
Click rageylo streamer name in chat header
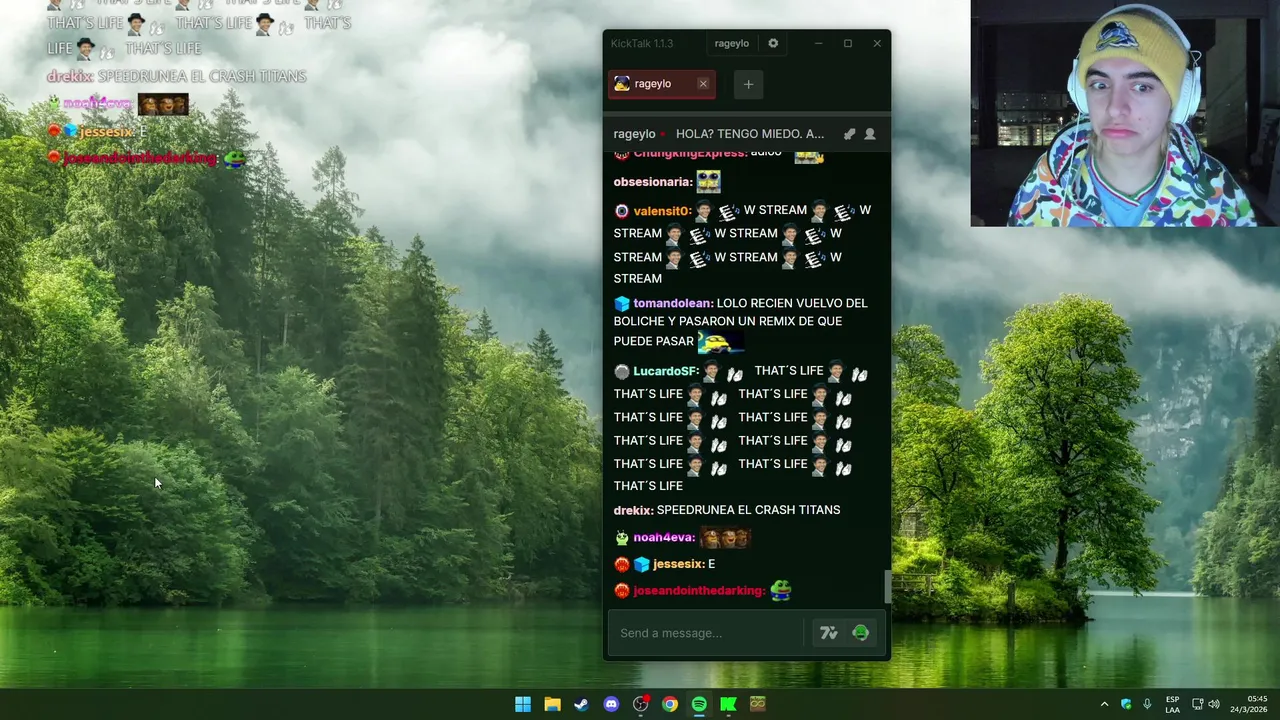click(x=634, y=134)
